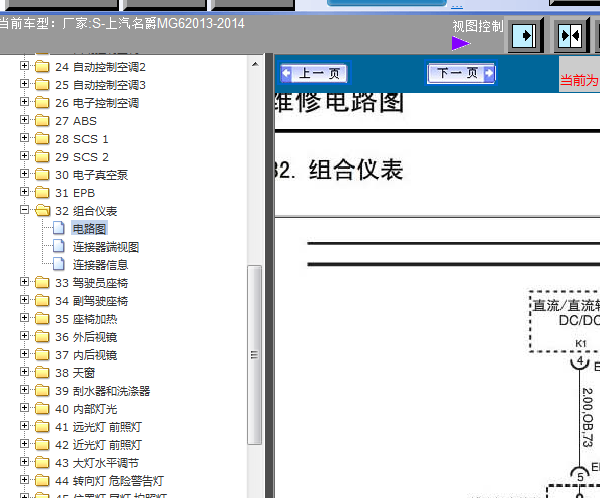Click the connector pin 5 symbol in the diagram
The width and height of the screenshot is (600, 498).
[x=580, y=475]
